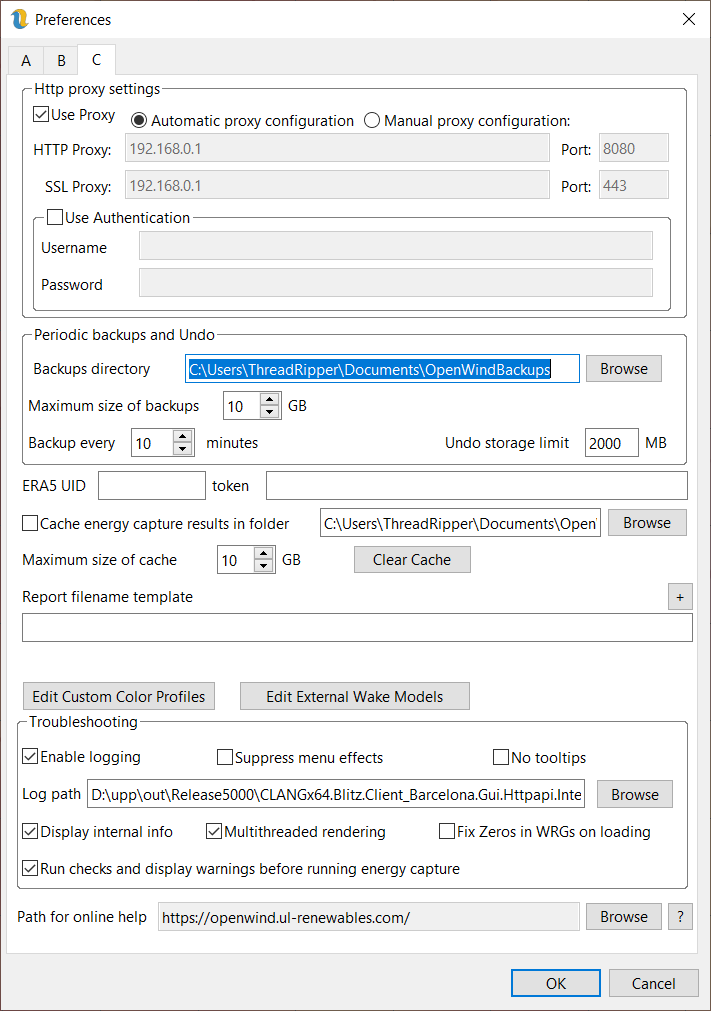
Task: Click into the ERA5 UID field
Action: pos(151,486)
